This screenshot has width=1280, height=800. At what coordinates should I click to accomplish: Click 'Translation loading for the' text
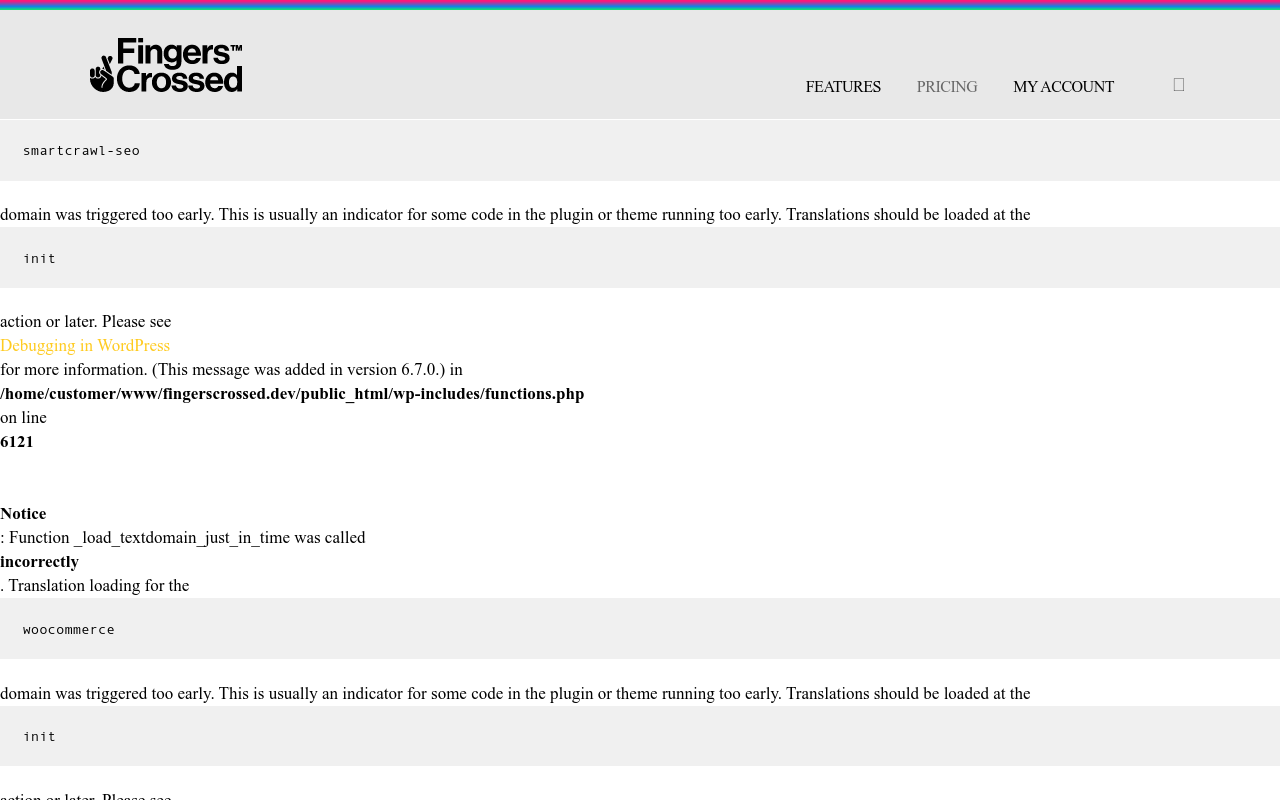[99, 586]
